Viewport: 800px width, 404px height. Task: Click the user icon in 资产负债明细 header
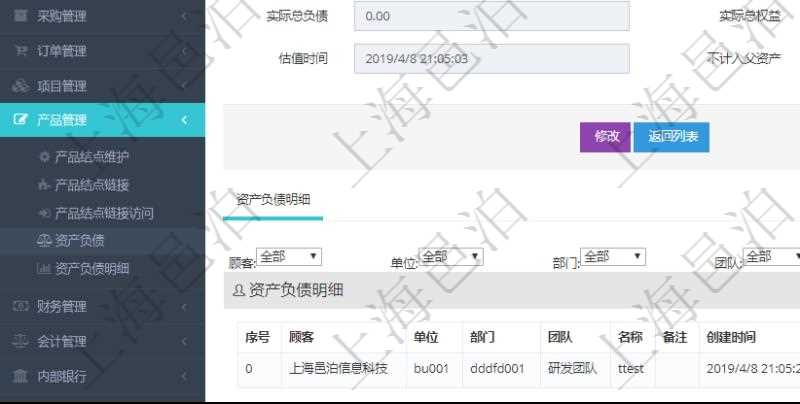[x=238, y=290]
